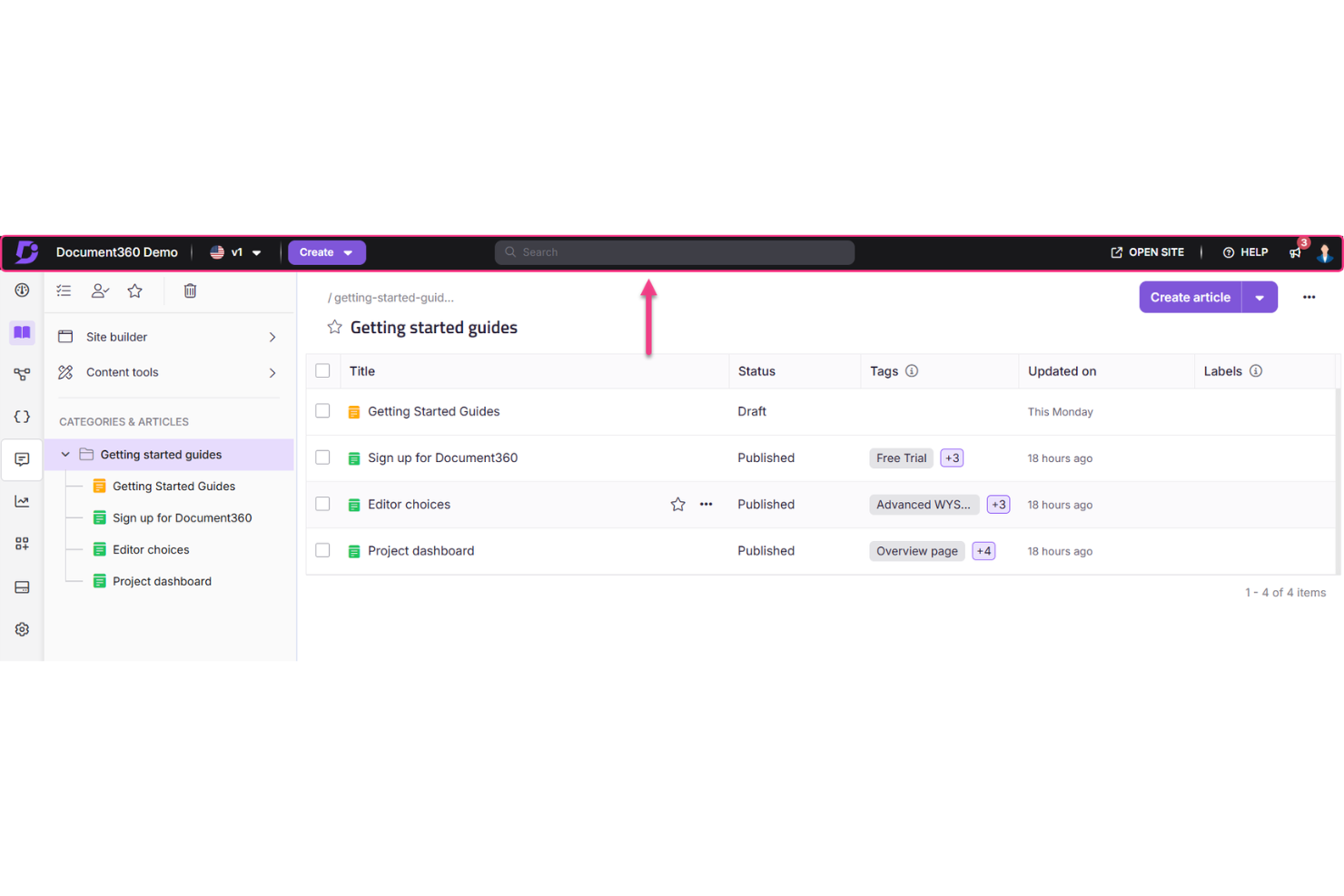Image resolution: width=1344 pixels, height=896 pixels.
Task: Select the Workflow icon in left sidebar
Action: pyautogui.click(x=22, y=373)
